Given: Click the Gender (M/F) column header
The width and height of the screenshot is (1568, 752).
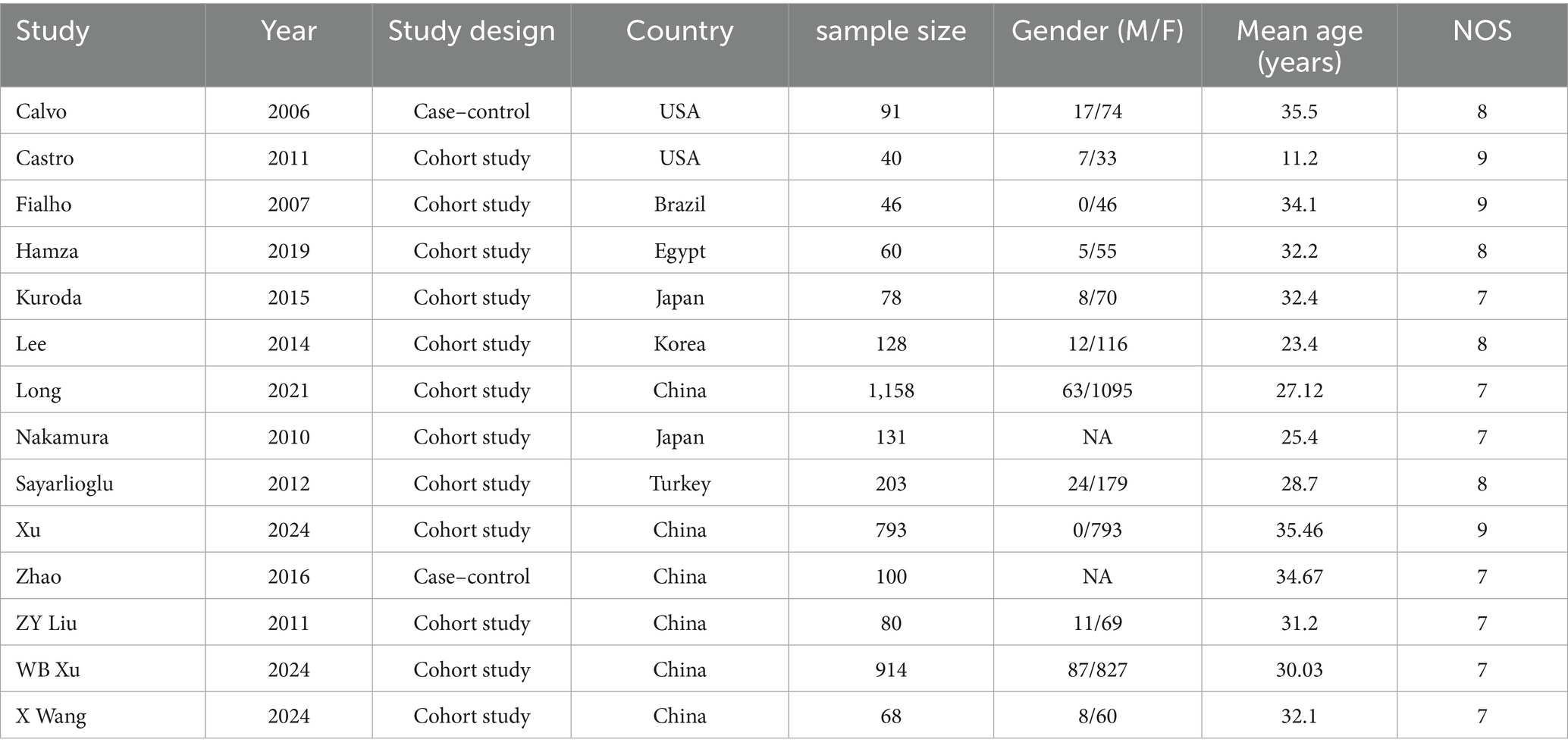Looking at the screenshot, I should coord(1097,32).
